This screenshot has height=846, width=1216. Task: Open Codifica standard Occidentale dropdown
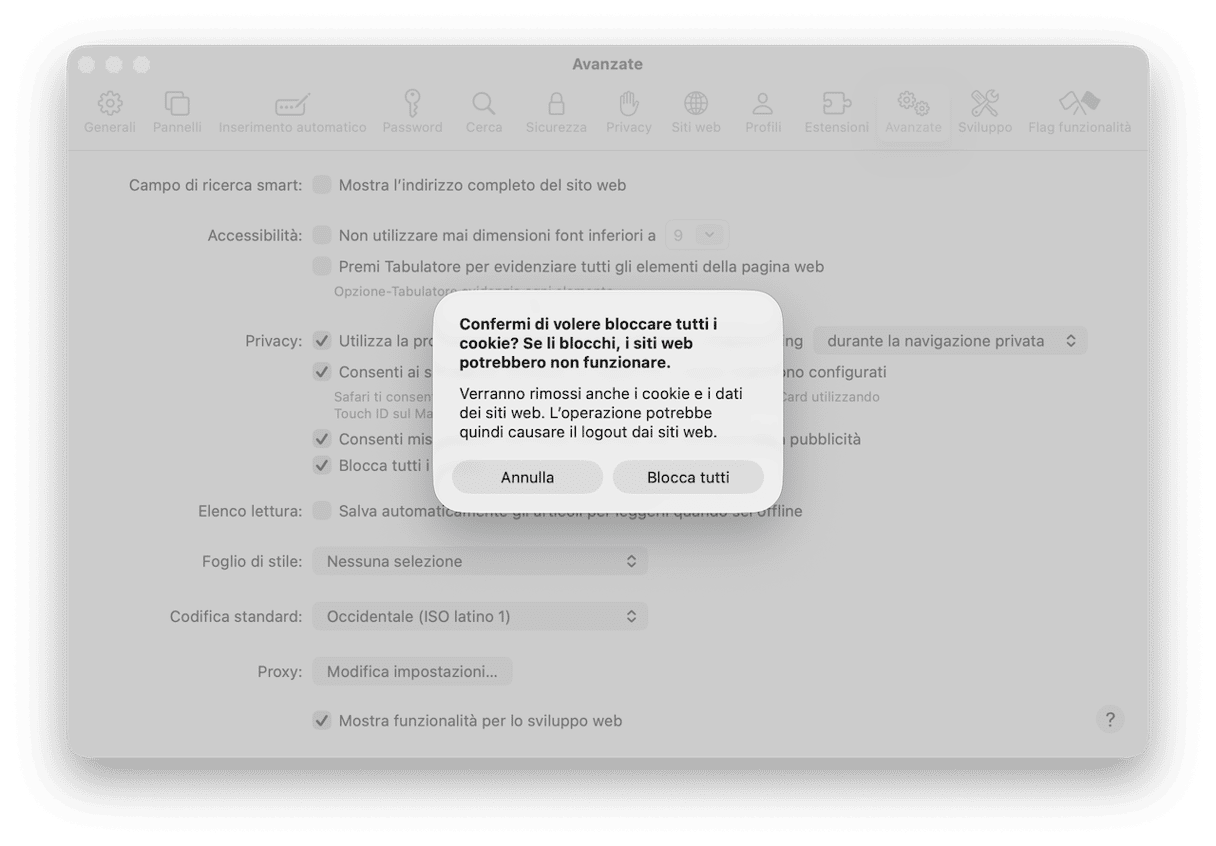(x=480, y=616)
